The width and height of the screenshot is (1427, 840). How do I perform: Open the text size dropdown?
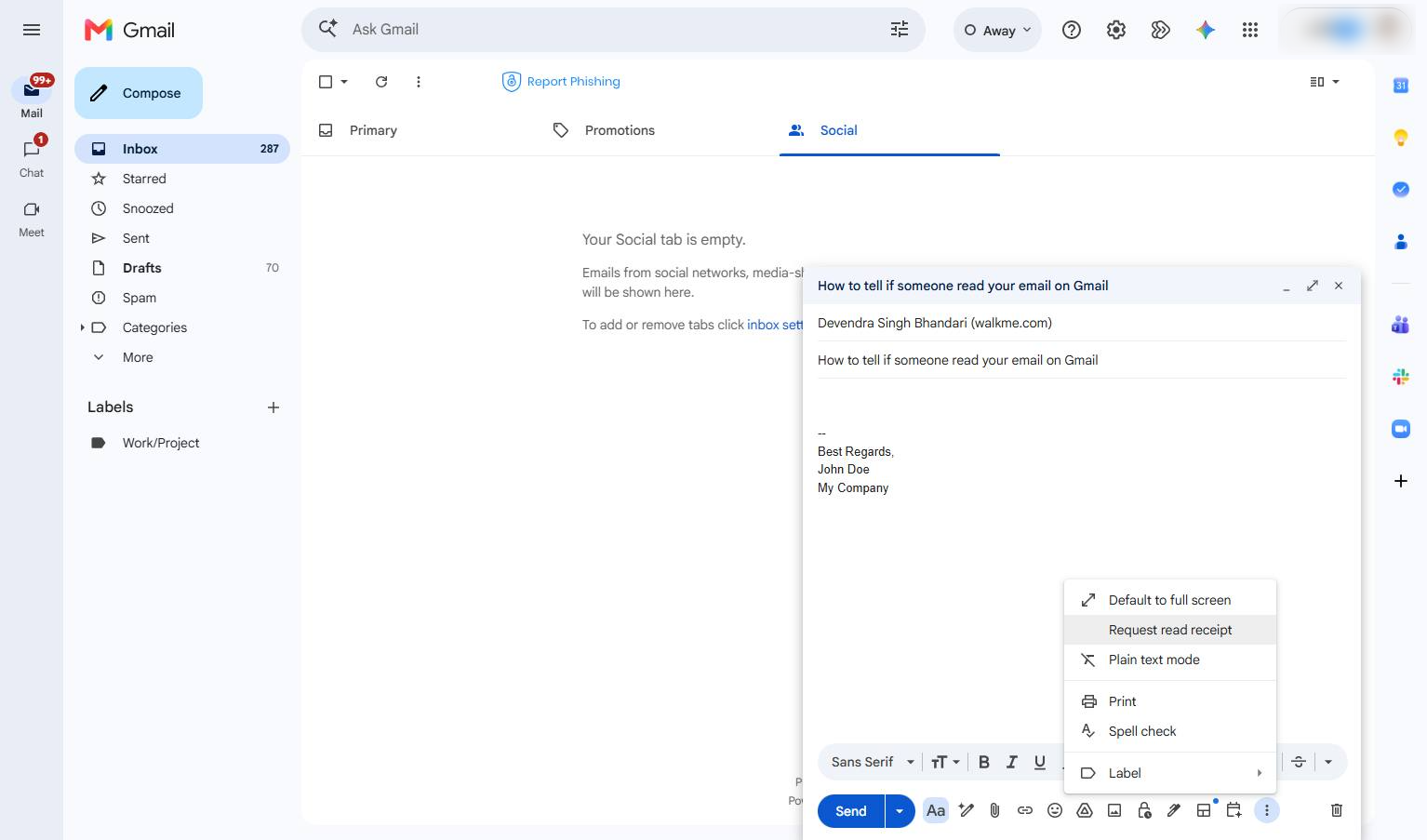(x=945, y=762)
